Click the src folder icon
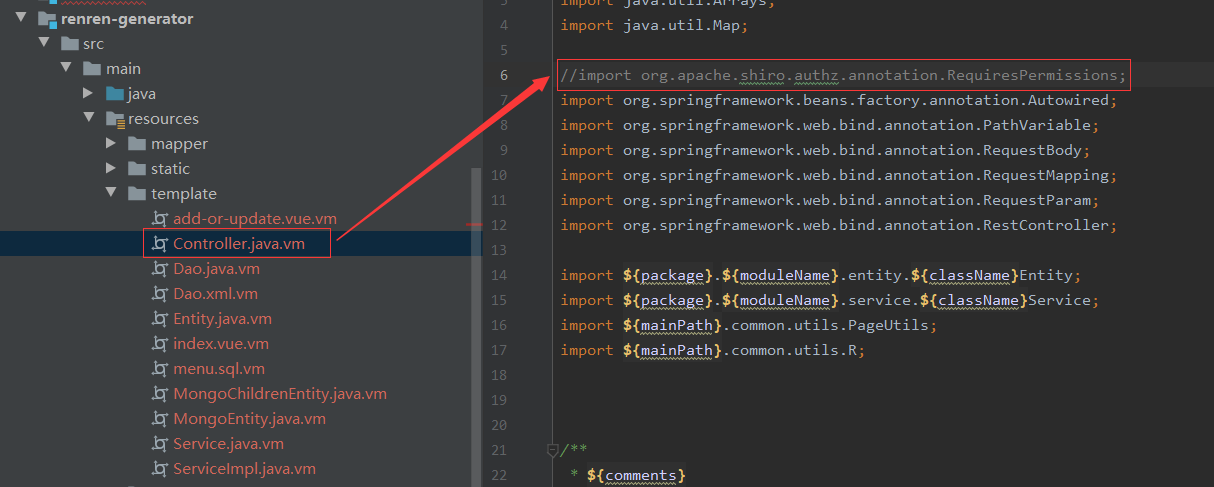The width and height of the screenshot is (1214, 487). [x=69, y=44]
